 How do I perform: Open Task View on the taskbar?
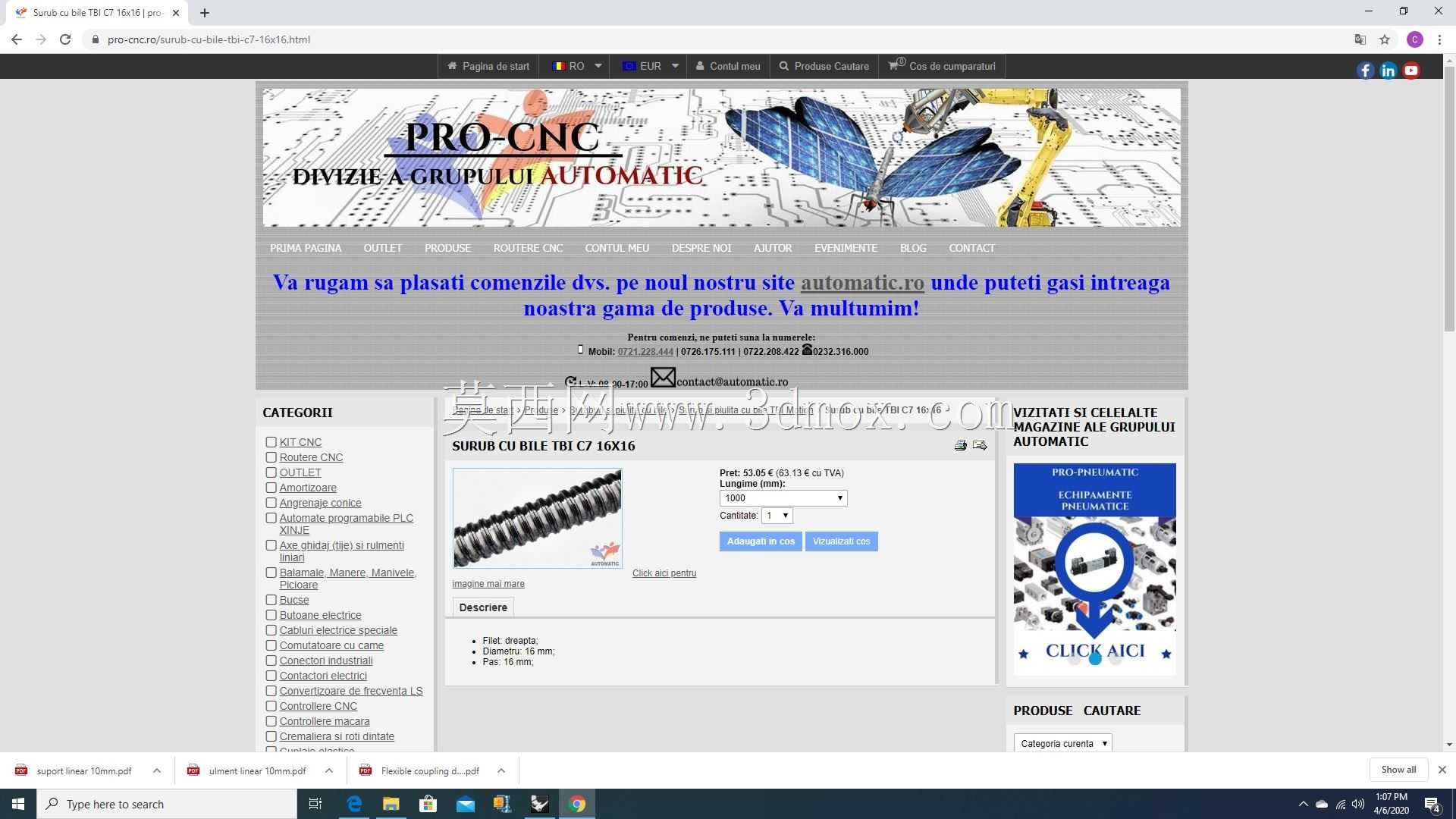coord(315,804)
